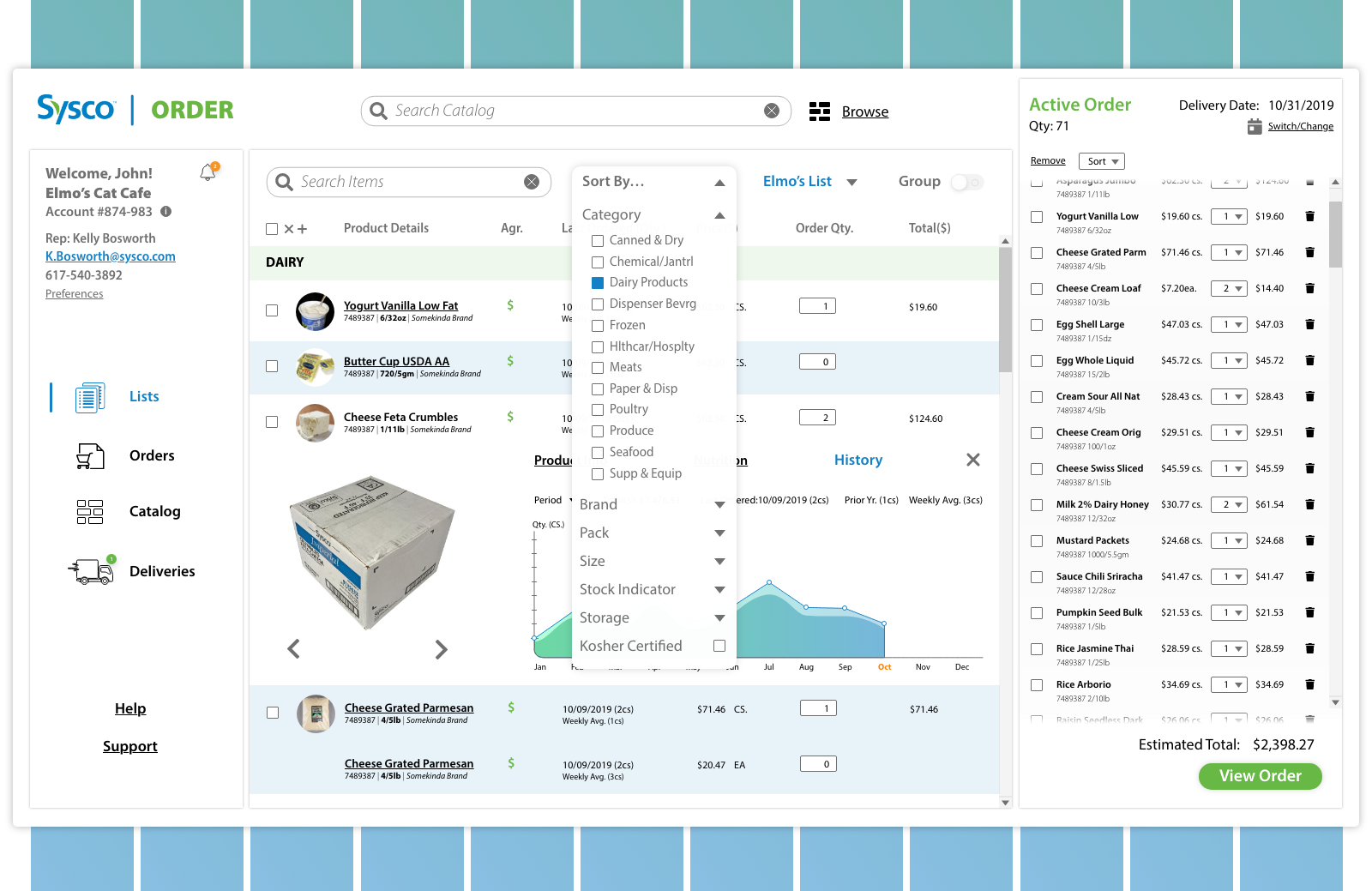Click the dollar icon for Yogurt Vanilla Low Fat
1372x891 pixels.
[x=510, y=305]
